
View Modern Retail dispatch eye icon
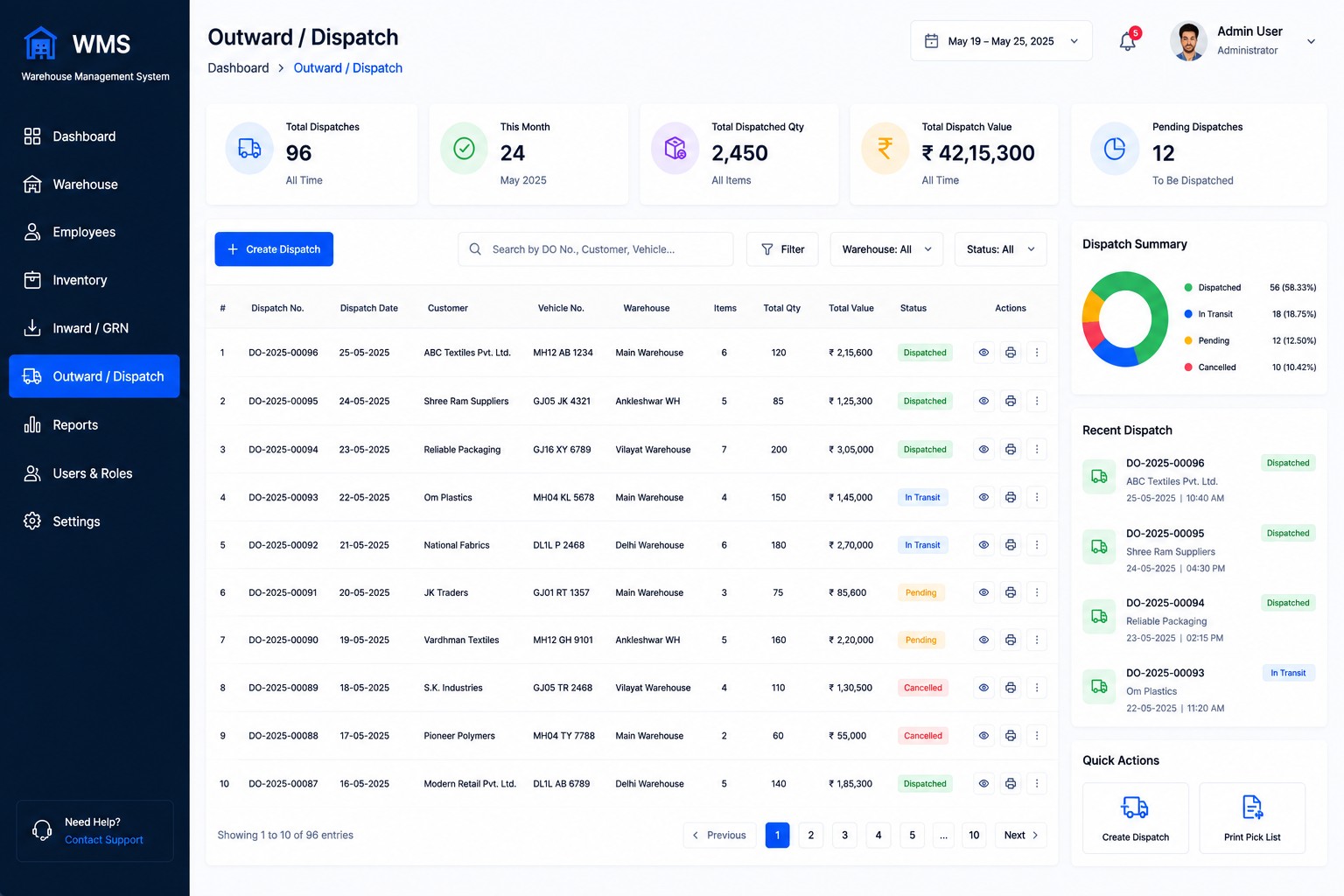point(983,783)
